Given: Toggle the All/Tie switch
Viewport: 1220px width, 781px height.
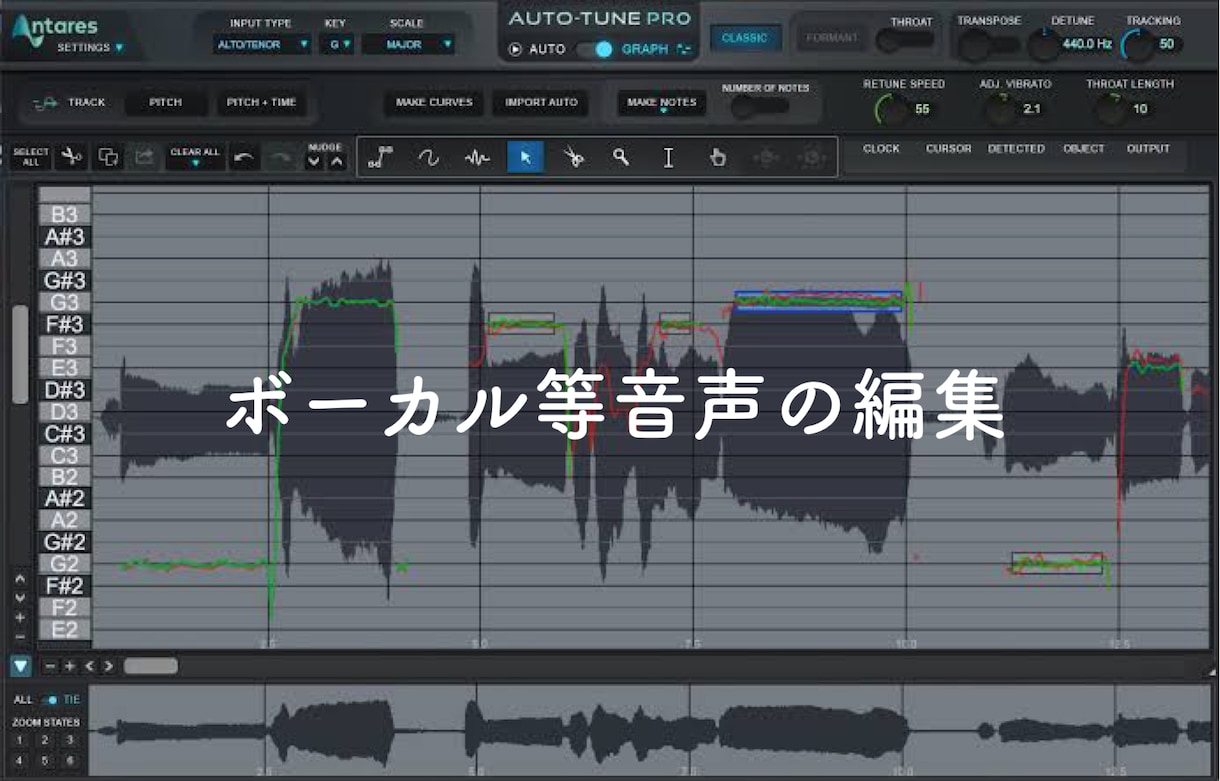Looking at the screenshot, I should coord(50,700).
